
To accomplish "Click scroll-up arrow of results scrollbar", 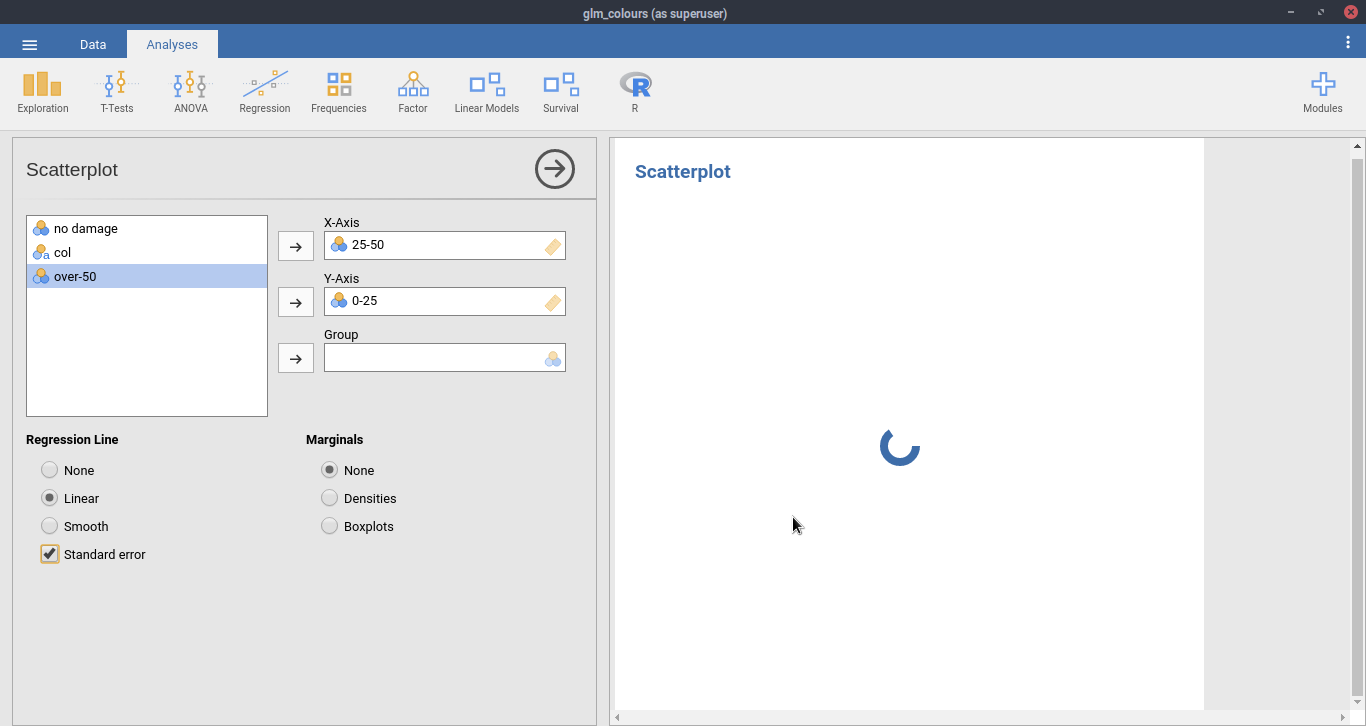I will point(1357,145).
